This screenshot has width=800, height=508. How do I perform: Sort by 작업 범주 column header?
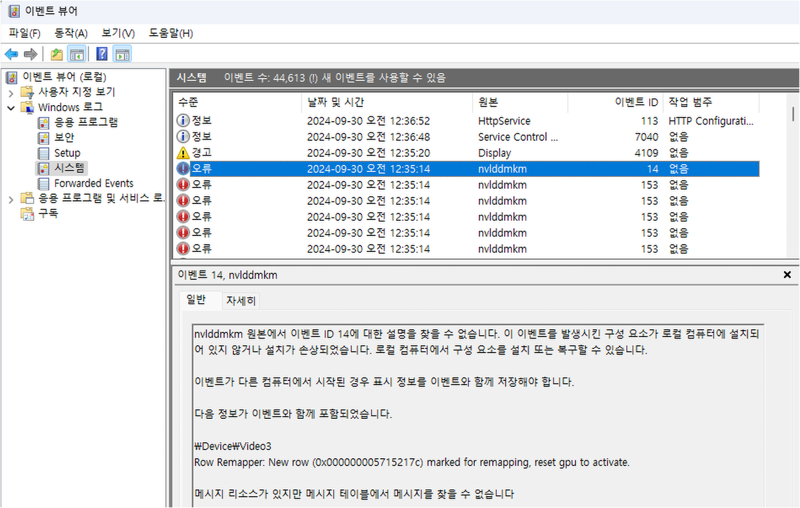click(711, 103)
